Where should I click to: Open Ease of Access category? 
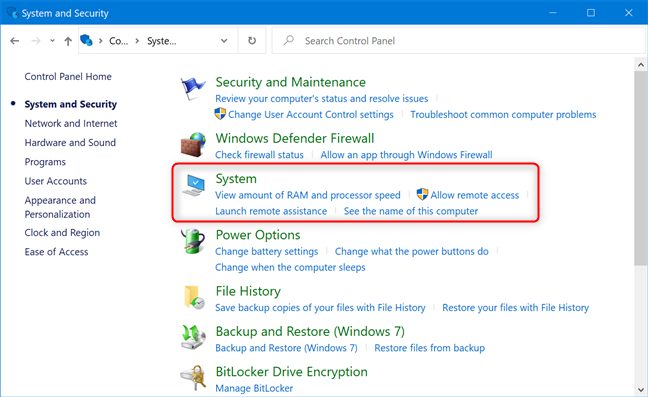tap(56, 252)
